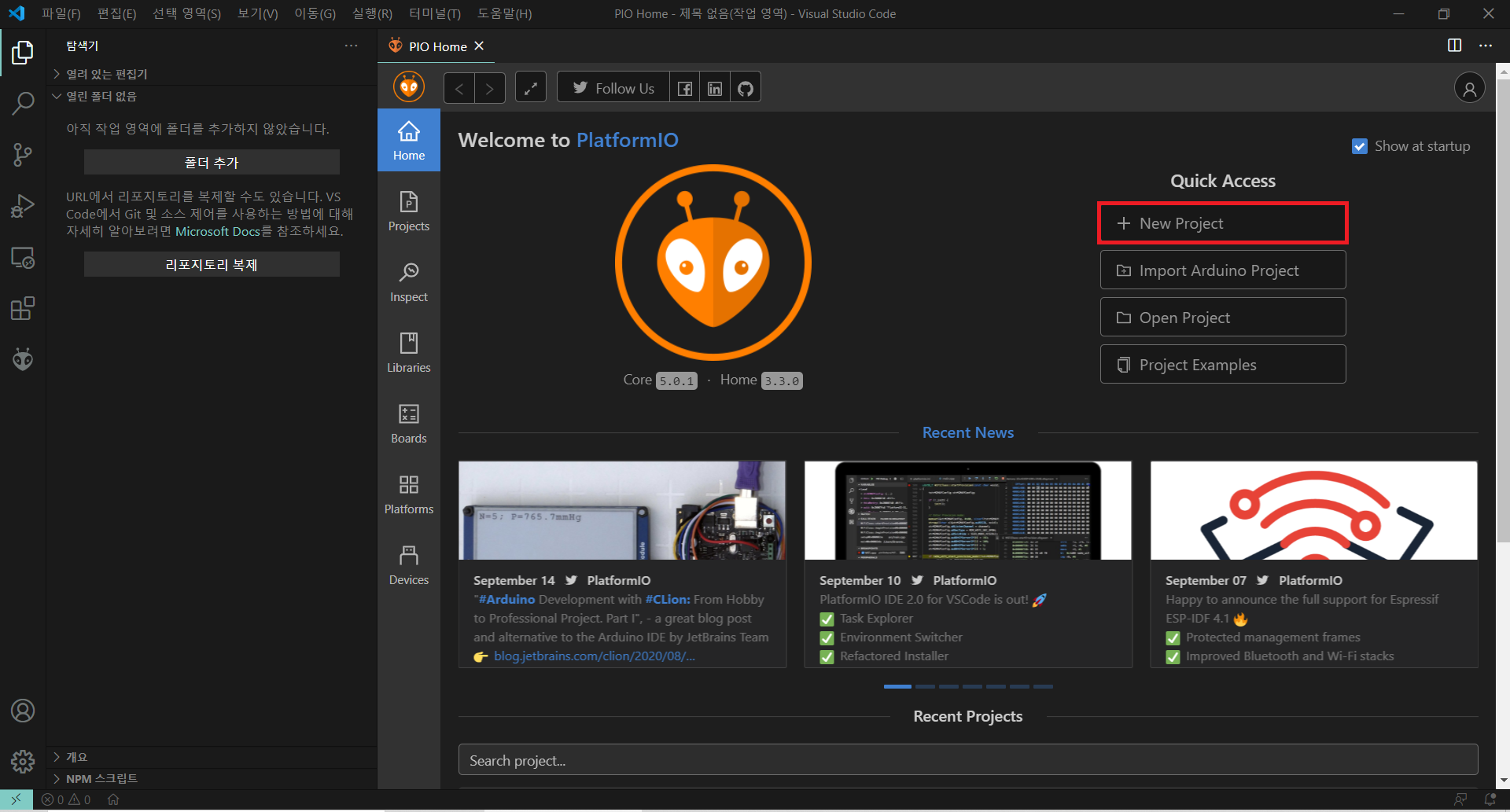Open PlatformIO alien icon in activity bar
The width and height of the screenshot is (1510, 812).
click(x=23, y=360)
